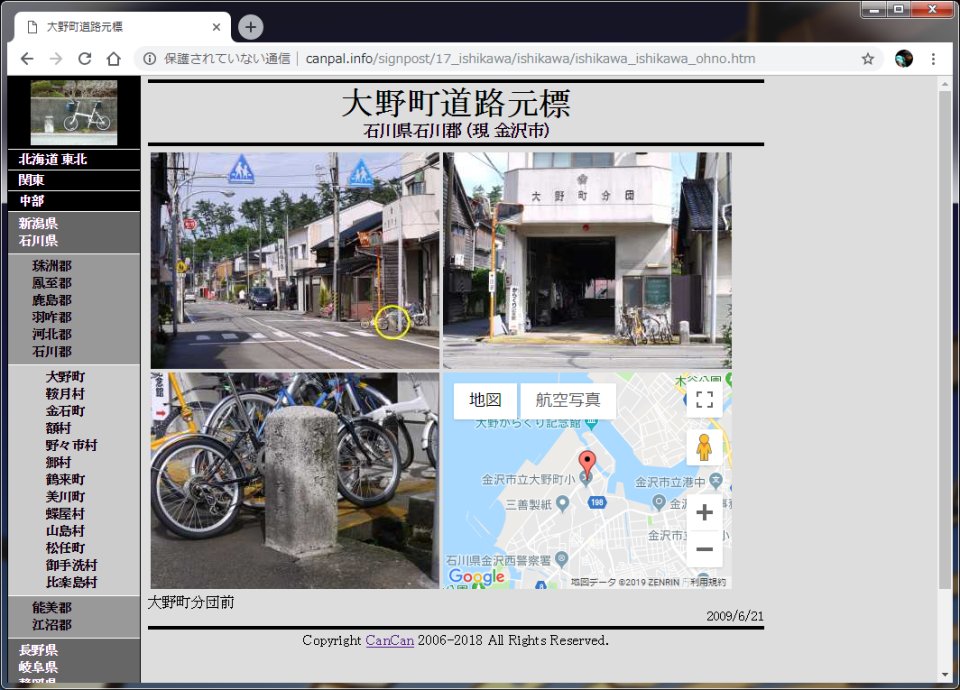960x690 pixels.
Task: Open a new tab with the plus button
Action: [x=250, y=27]
